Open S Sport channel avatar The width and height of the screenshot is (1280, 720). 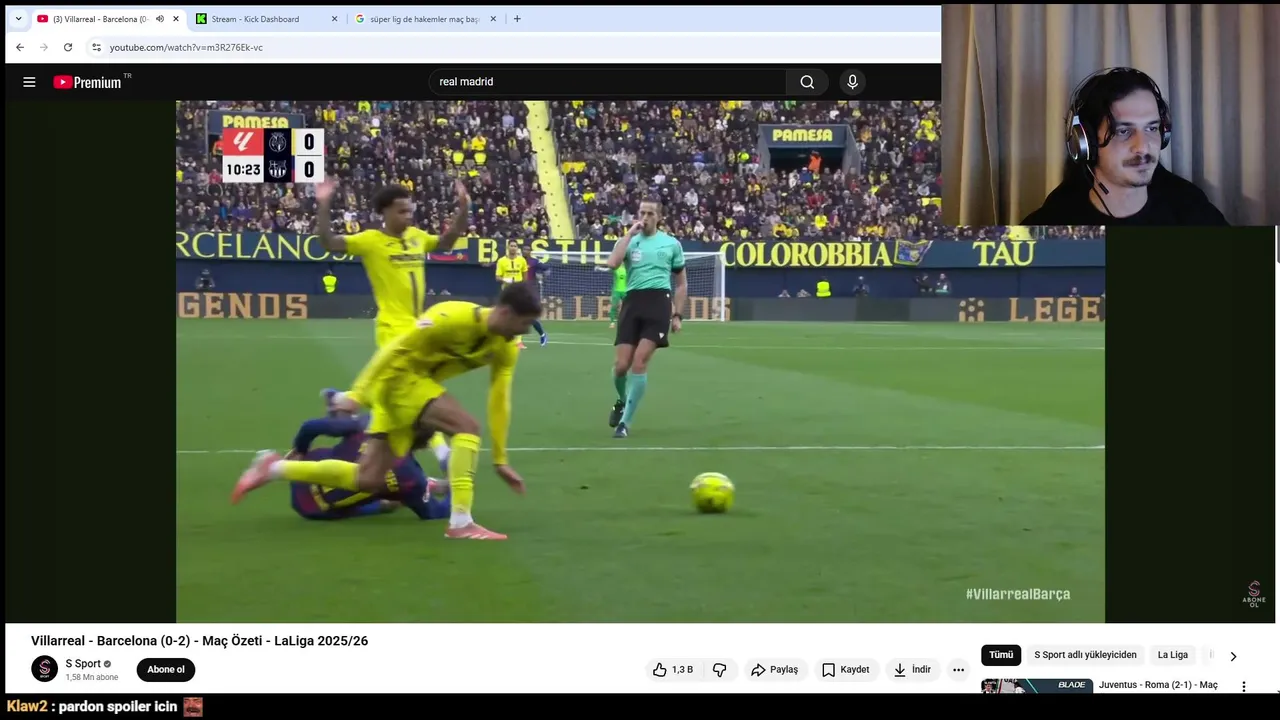pos(44,669)
